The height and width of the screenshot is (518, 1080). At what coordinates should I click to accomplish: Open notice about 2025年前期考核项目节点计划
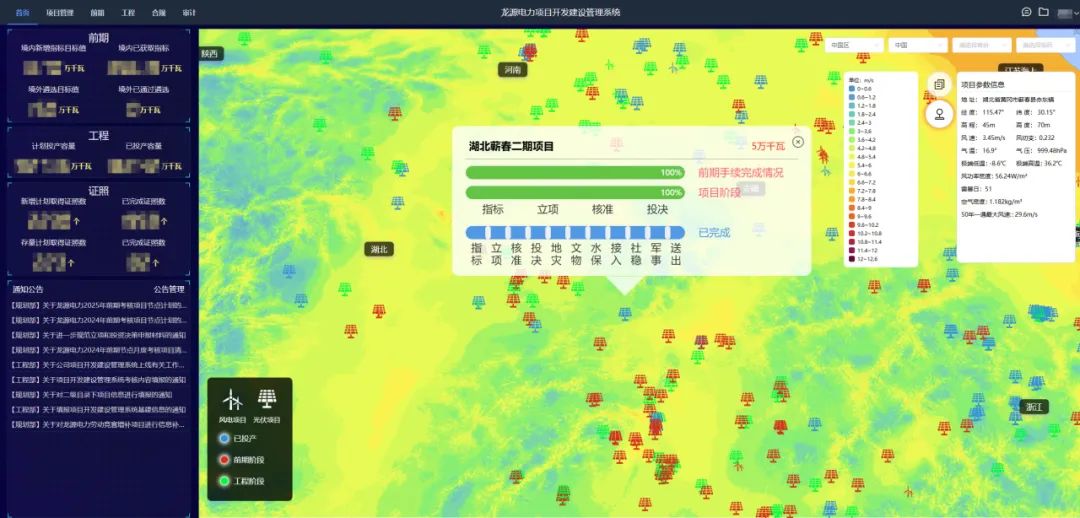click(x=98, y=304)
